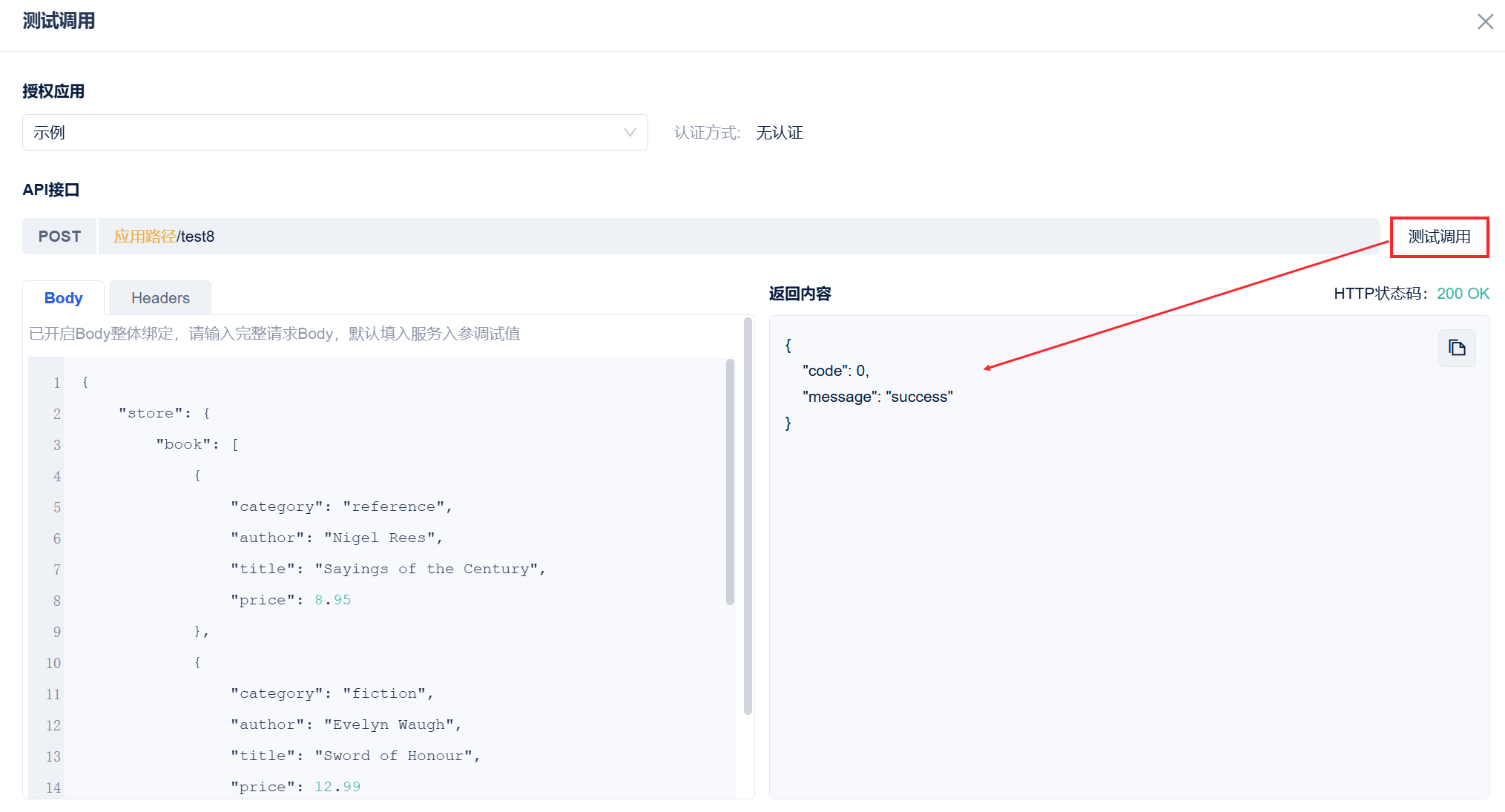Place cursor on line 5 "category": "reference"
The width and height of the screenshot is (1505, 812).
click(341, 506)
